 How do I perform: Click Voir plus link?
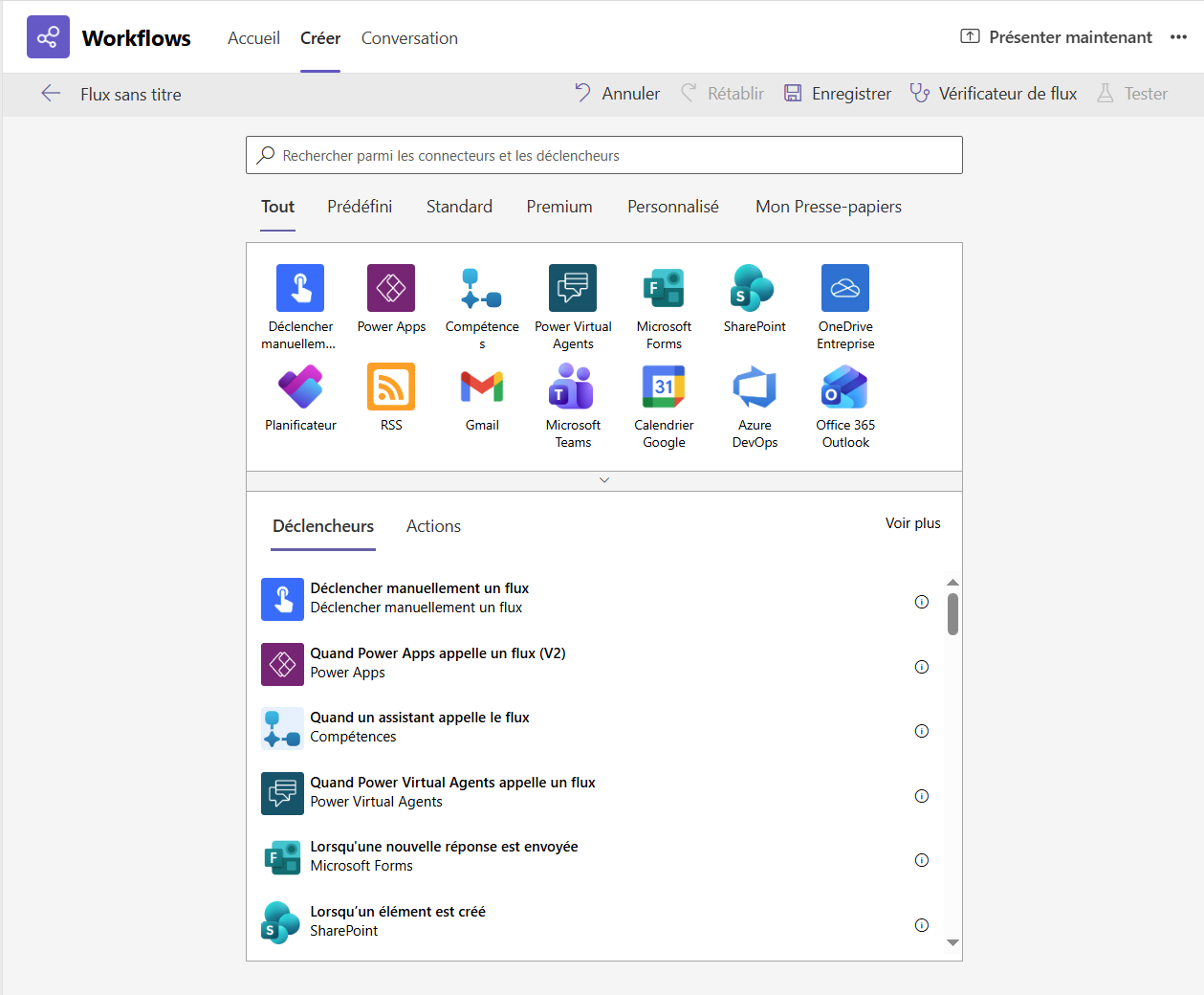(x=912, y=523)
